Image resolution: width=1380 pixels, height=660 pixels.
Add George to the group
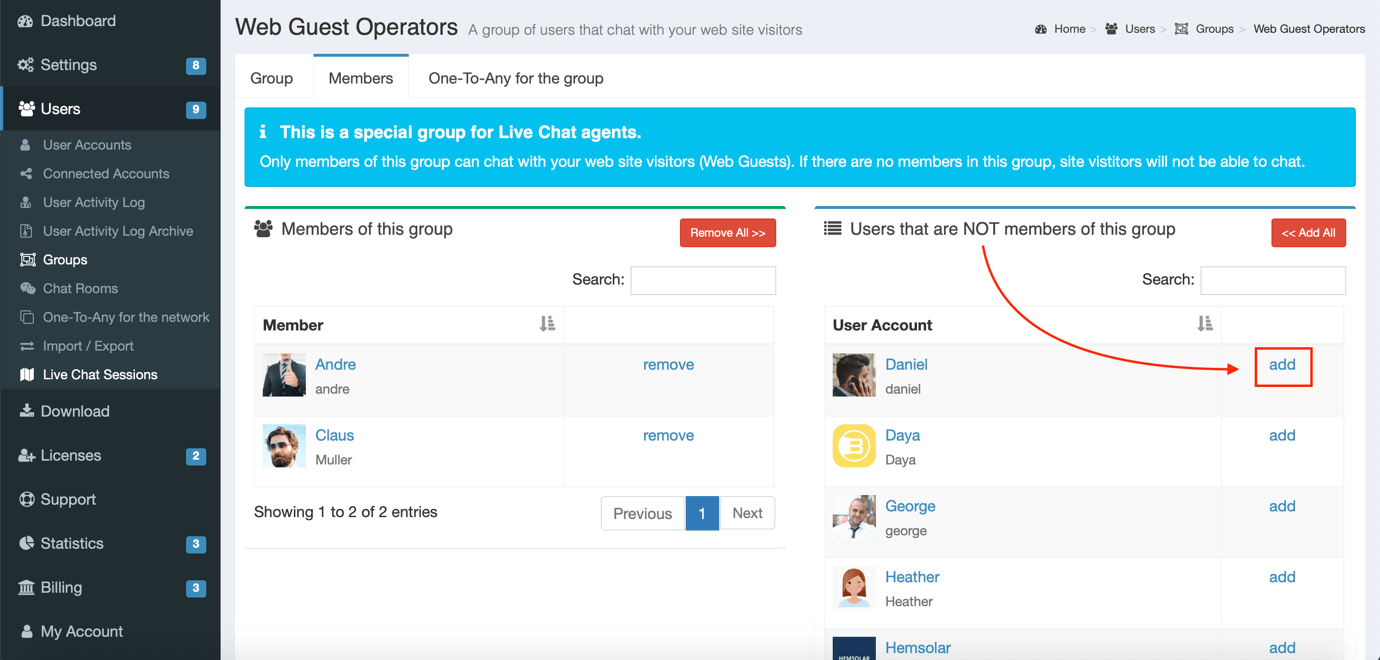click(1282, 507)
